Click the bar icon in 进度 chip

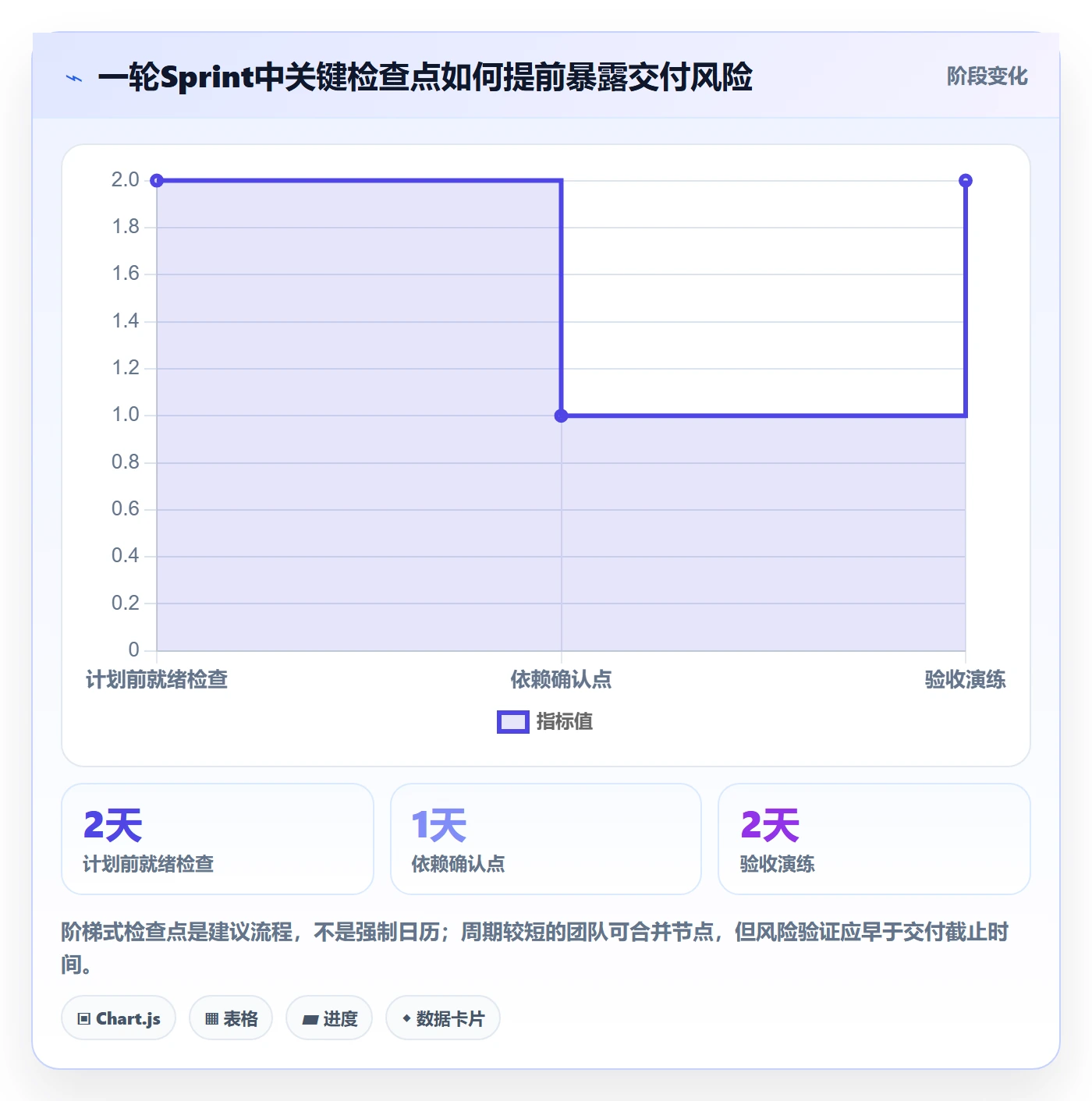point(310,1019)
